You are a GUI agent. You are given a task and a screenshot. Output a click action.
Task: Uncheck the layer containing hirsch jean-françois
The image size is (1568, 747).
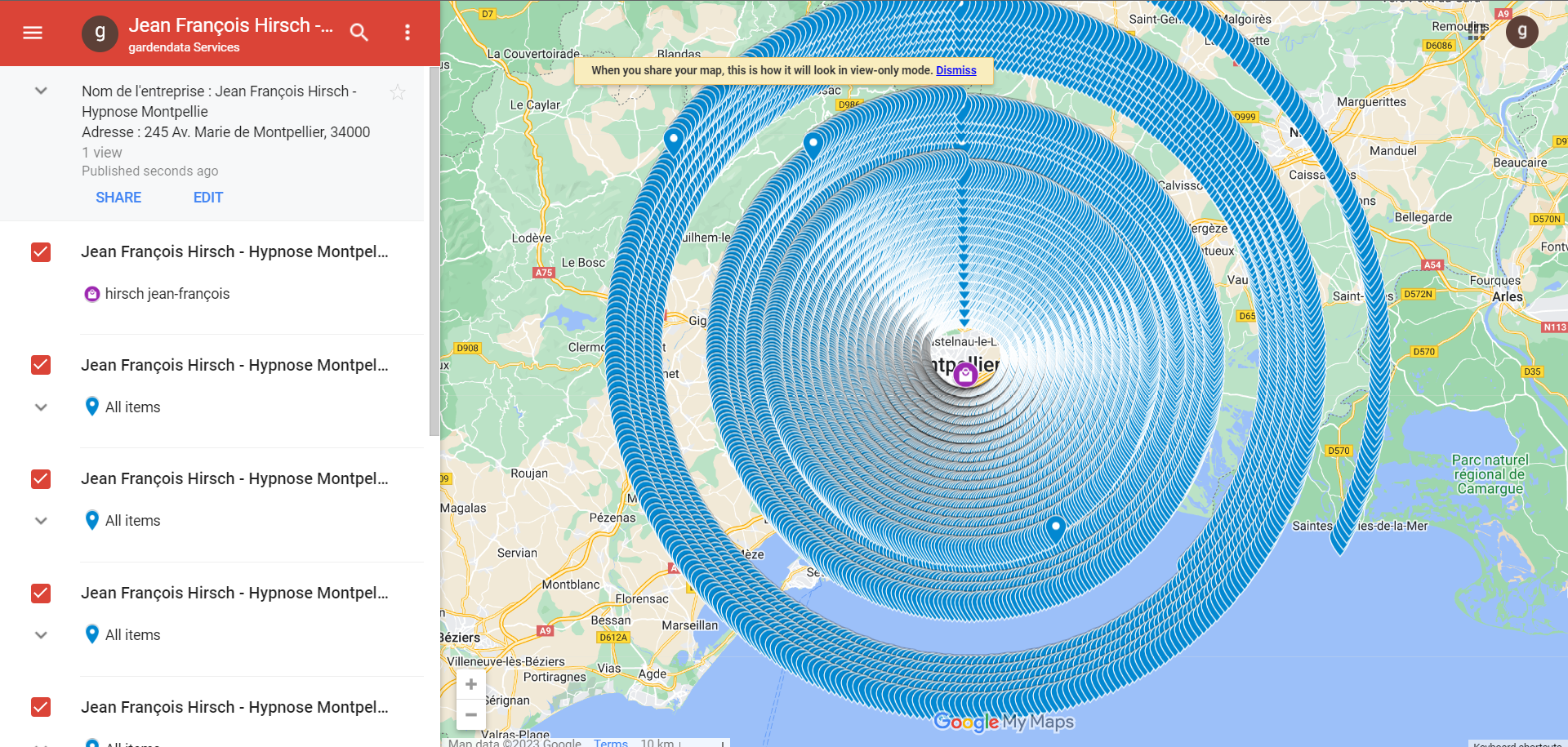pos(41,252)
